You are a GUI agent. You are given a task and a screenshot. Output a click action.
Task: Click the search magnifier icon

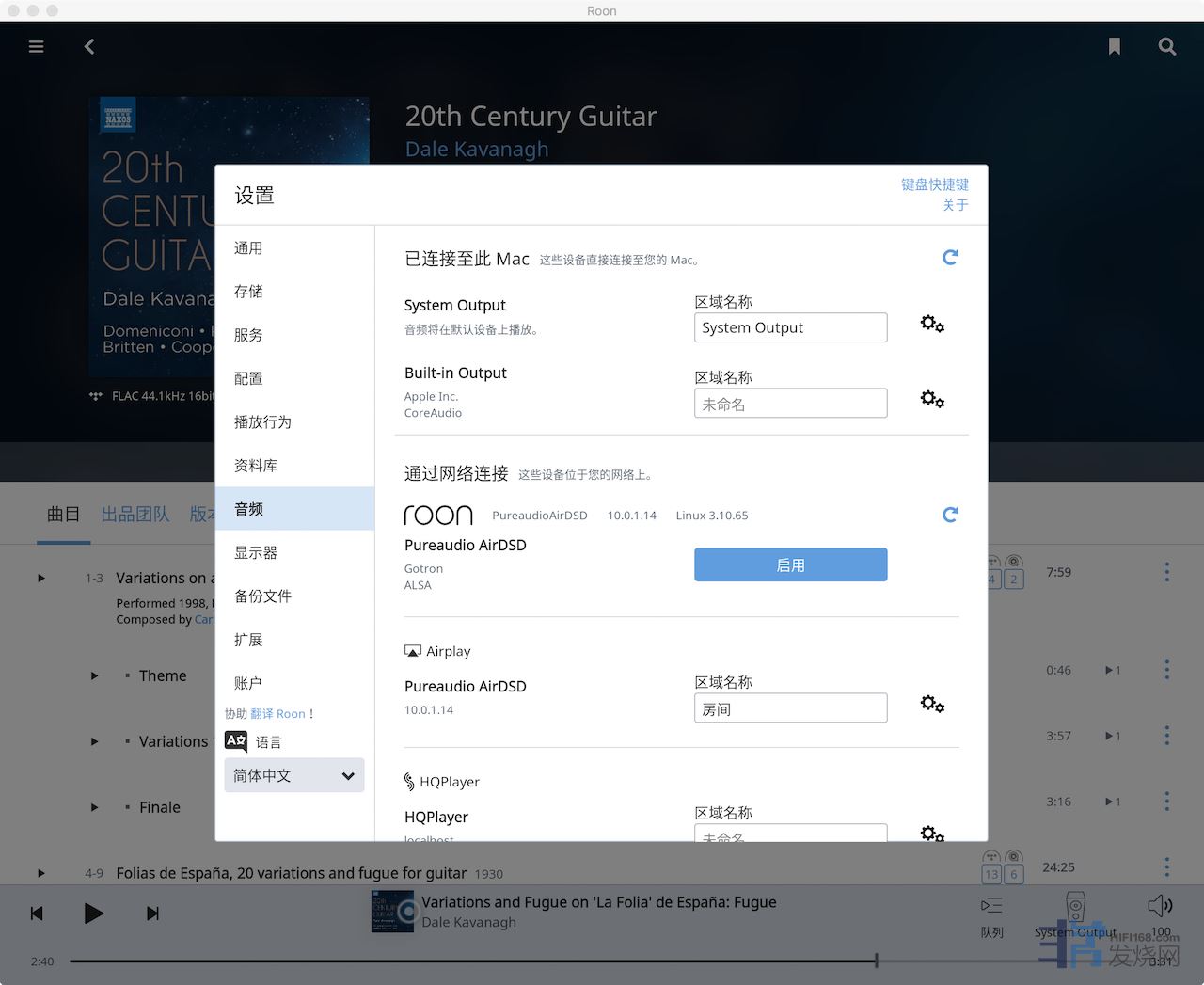1167,46
